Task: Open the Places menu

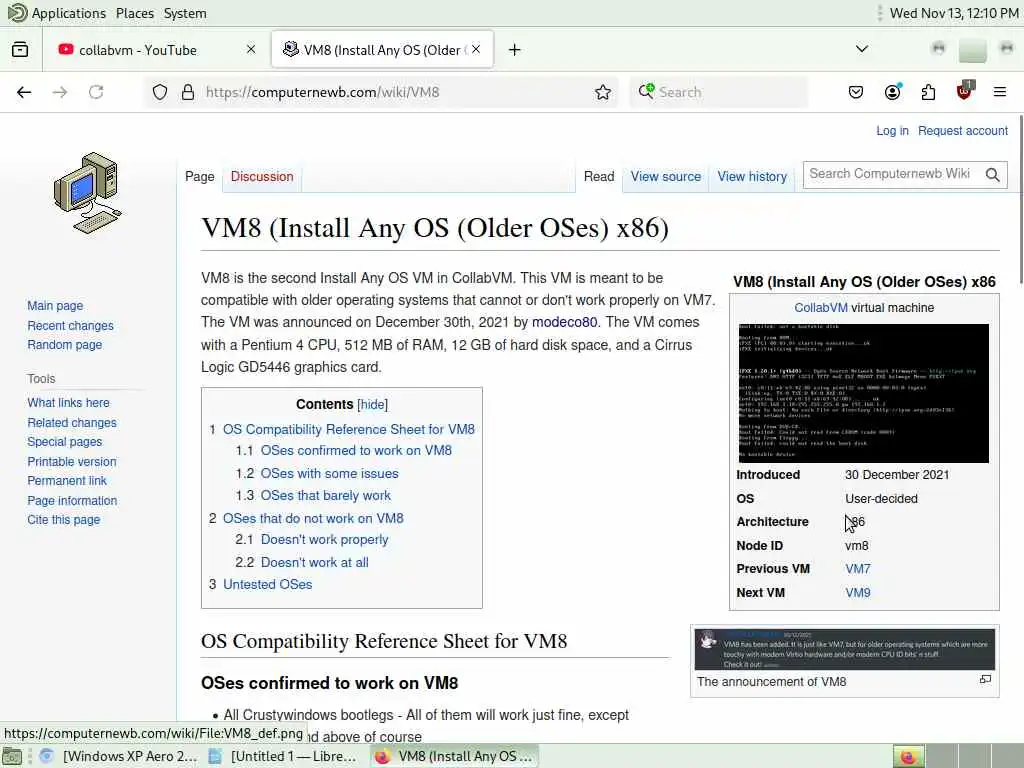Action: click(135, 13)
